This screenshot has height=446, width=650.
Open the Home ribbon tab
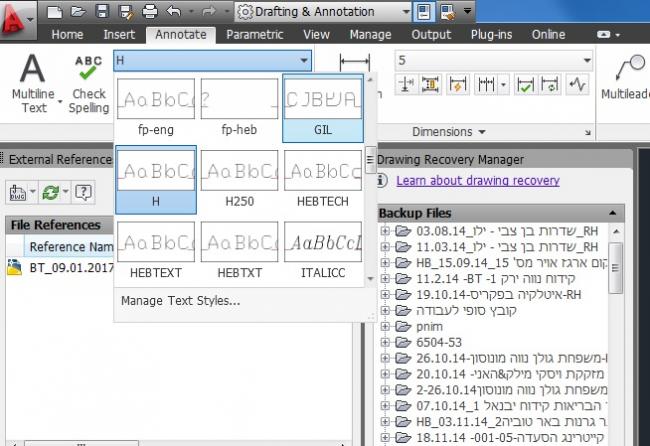(x=67, y=34)
